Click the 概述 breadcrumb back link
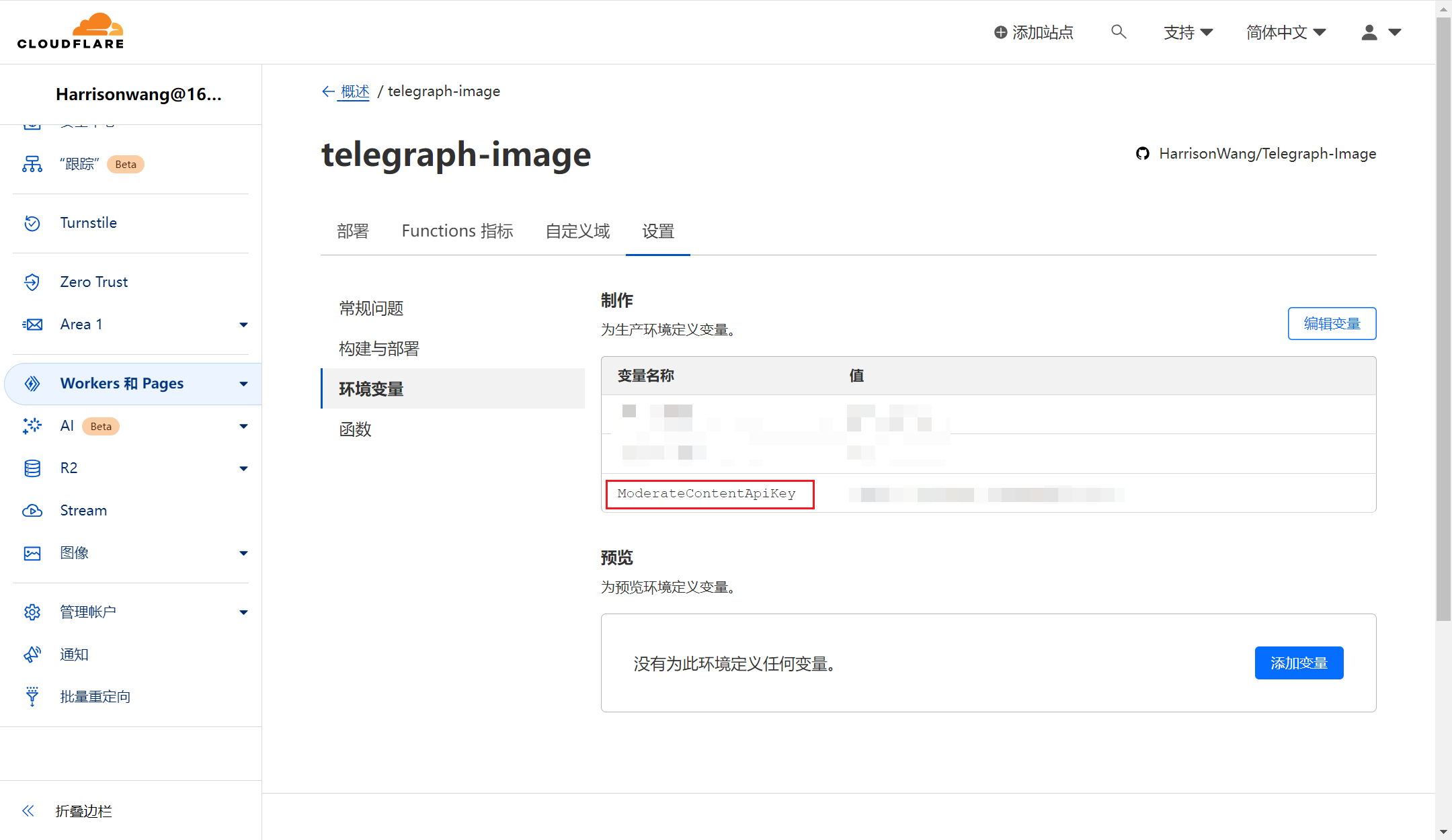The image size is (1452, 840). (x=354, y=91)
